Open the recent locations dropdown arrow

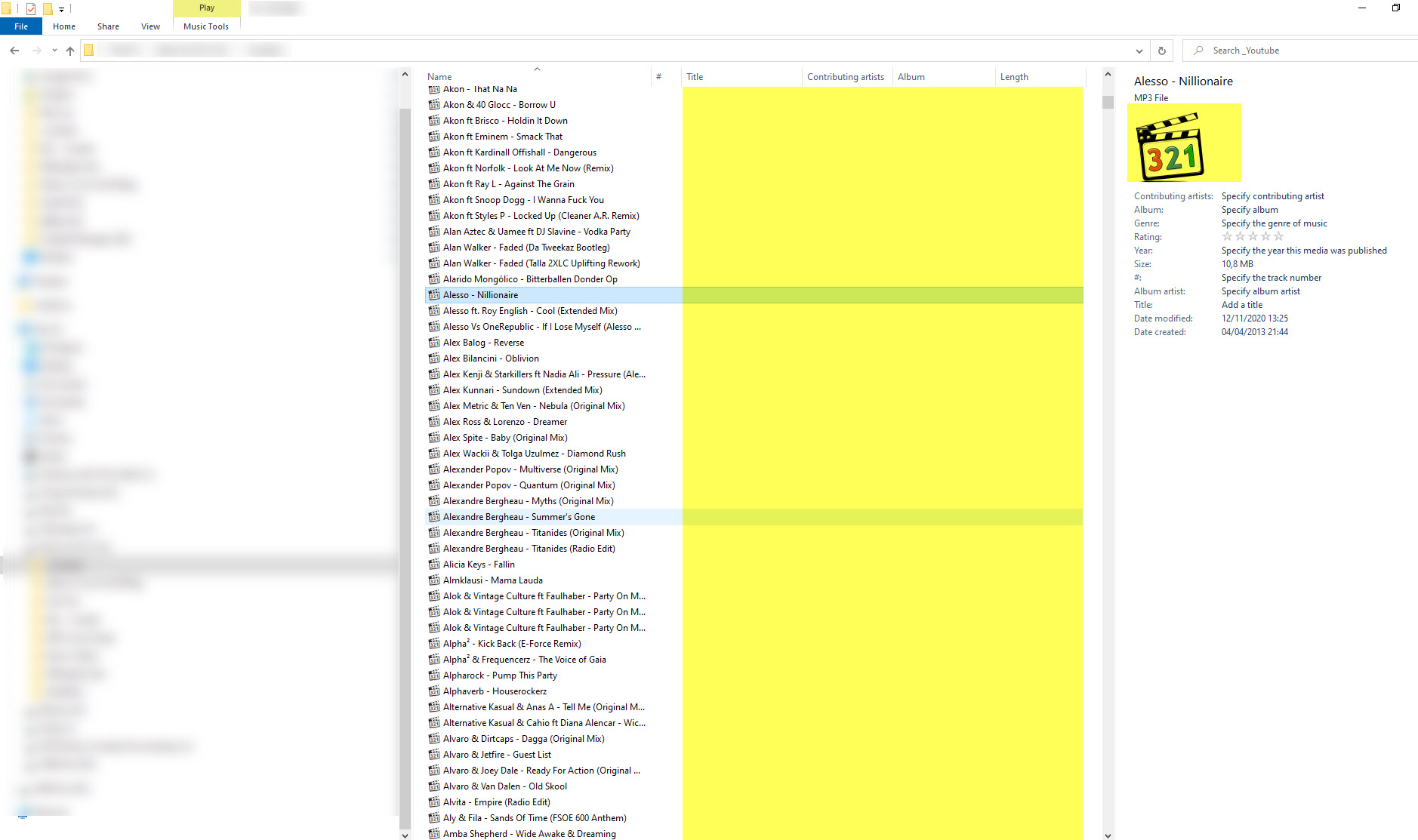click(54, 51)
